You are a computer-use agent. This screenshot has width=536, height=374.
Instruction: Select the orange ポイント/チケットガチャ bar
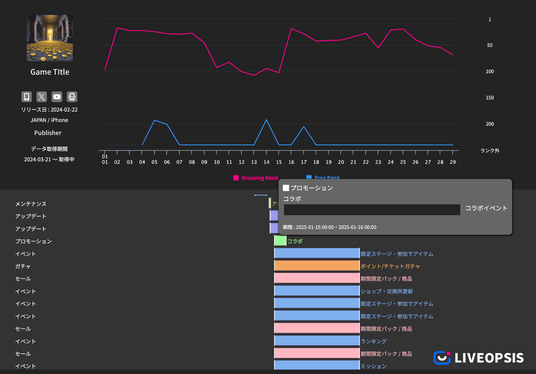point(317,266)
